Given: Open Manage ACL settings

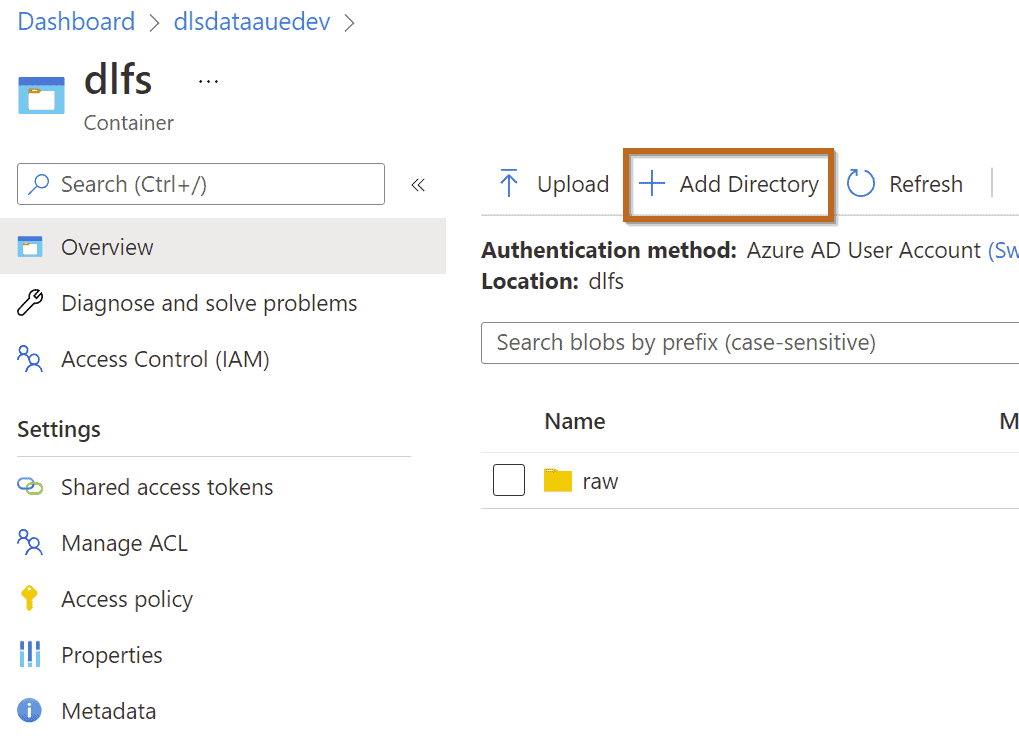Looking at the screenshot, I should pos(124,543).
